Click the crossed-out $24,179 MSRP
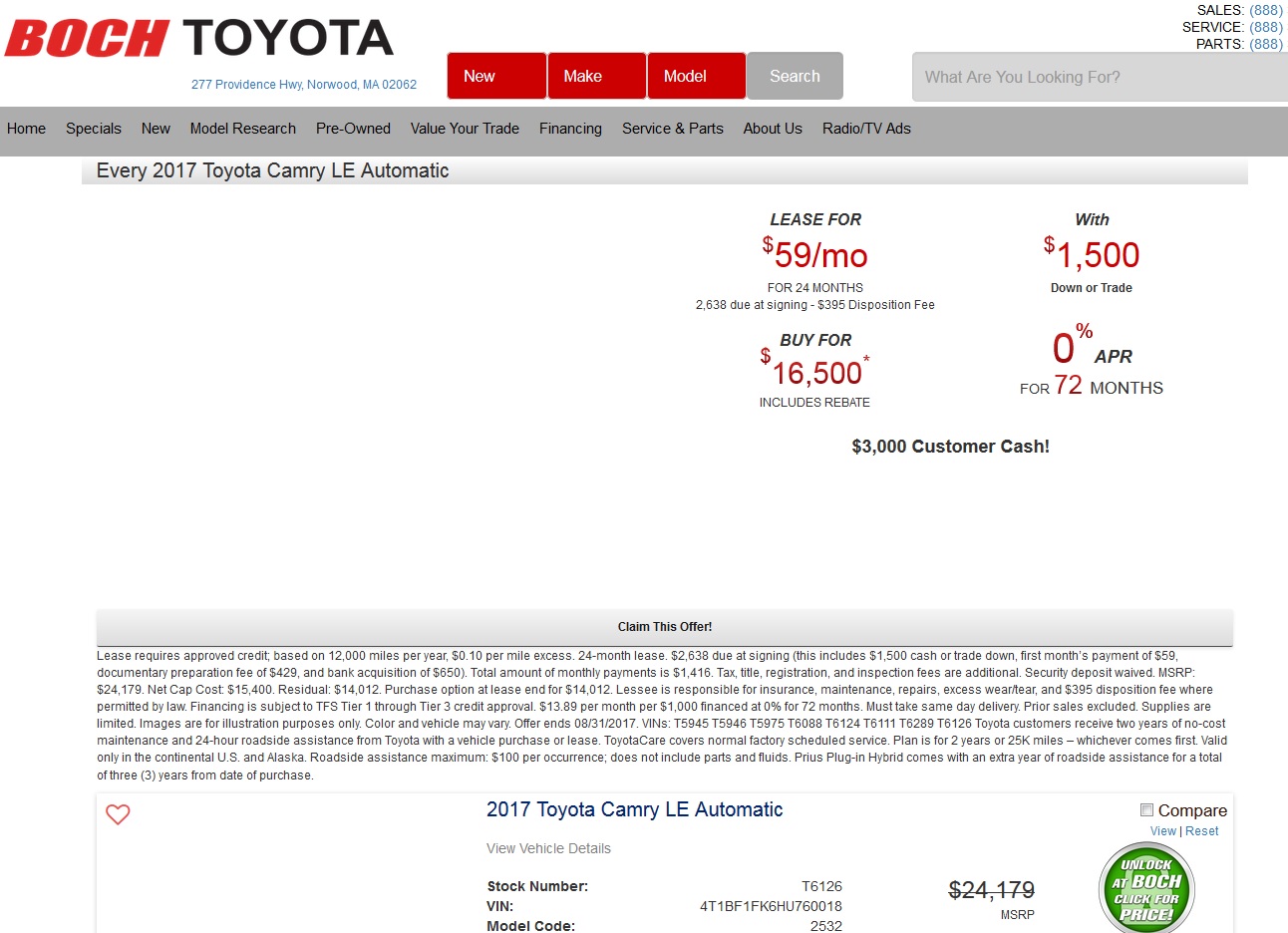 click(x=991, y=890)
